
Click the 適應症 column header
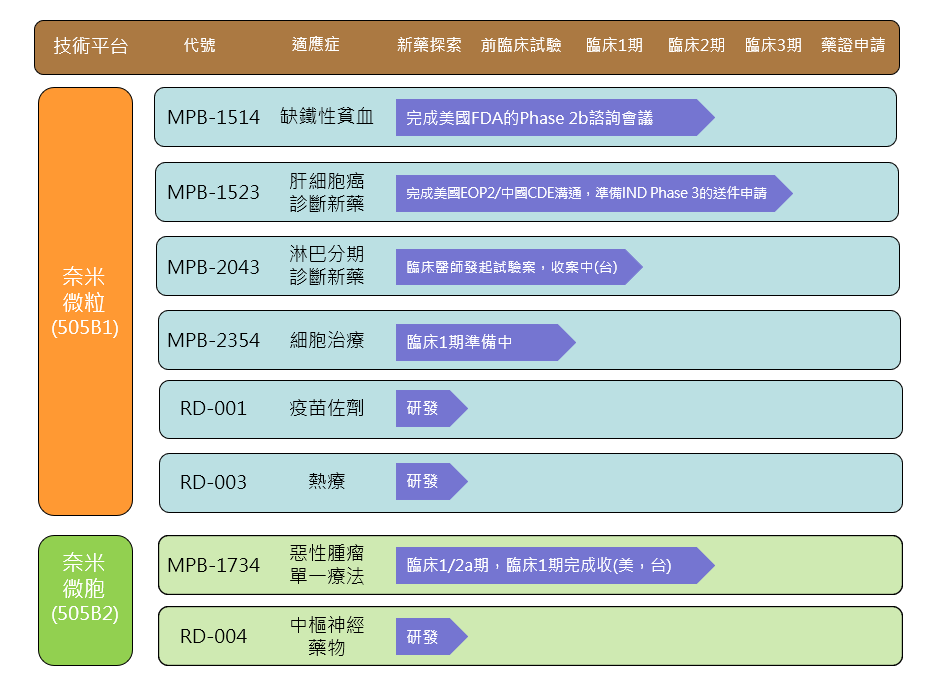pyautogui.click(x=315, y=45)
